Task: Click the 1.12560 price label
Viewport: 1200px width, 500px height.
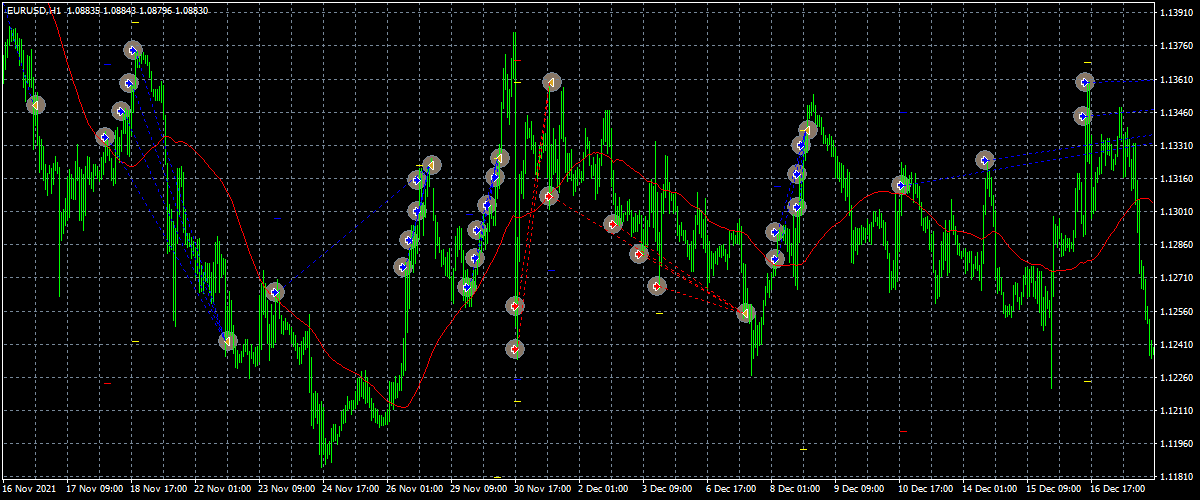Action: (x=1177, y=311)
